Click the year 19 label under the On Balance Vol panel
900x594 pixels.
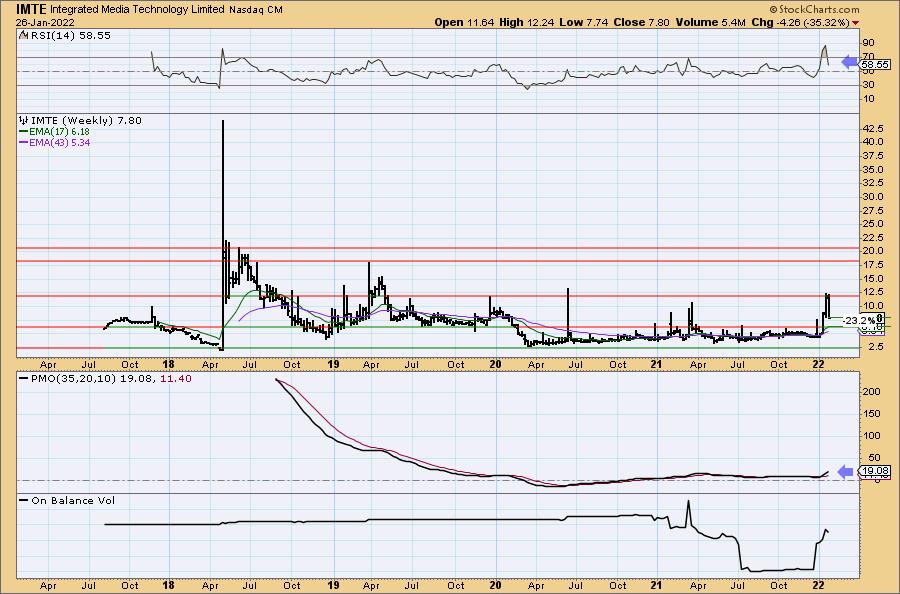coord(333,585)
